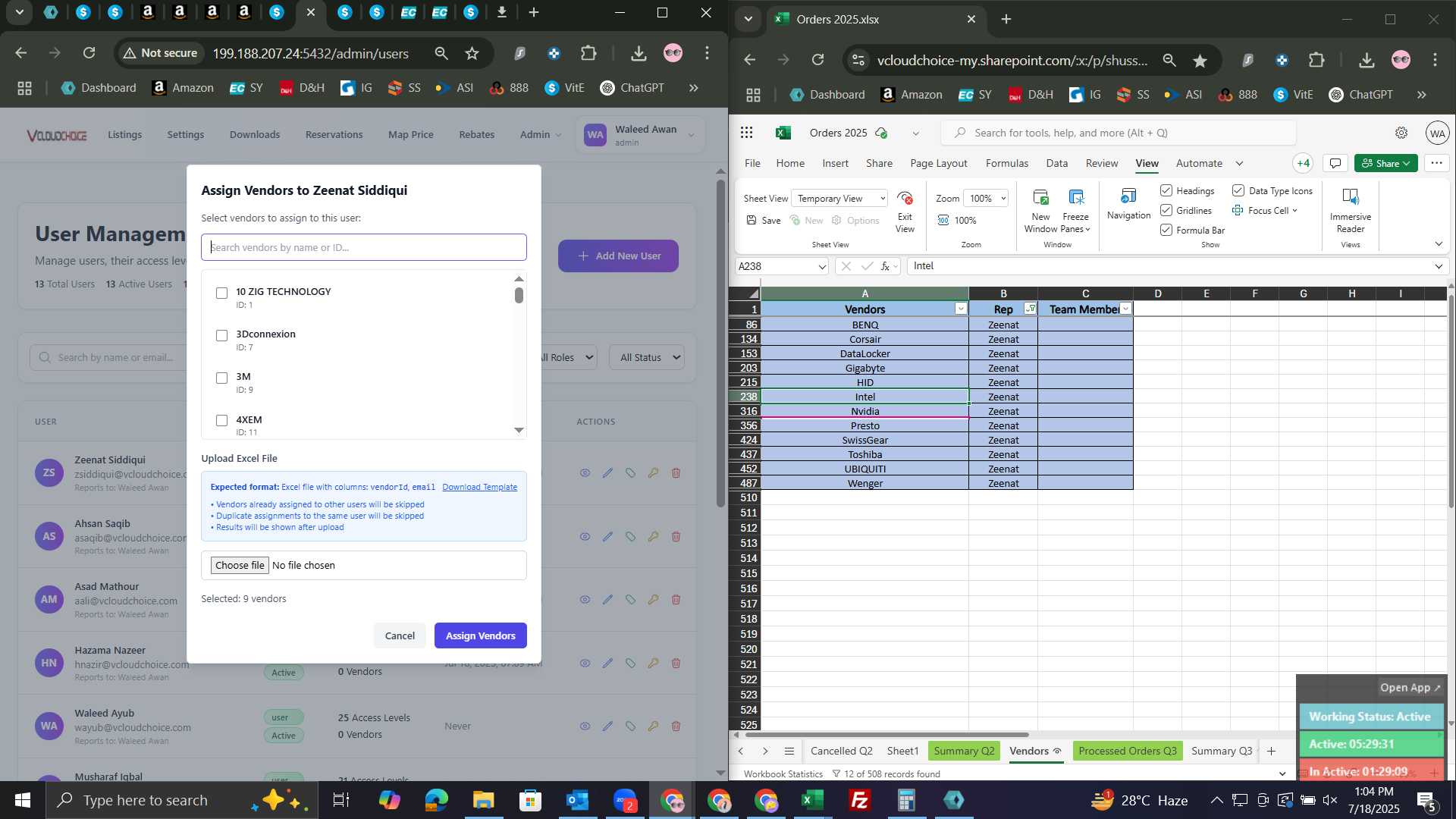
Task: Click the Assign Vendors button
Action: click(481, 635)
